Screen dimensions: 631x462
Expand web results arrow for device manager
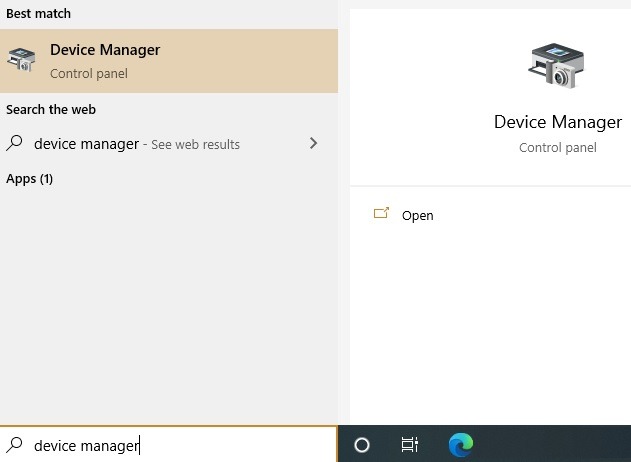click(313, 143)
